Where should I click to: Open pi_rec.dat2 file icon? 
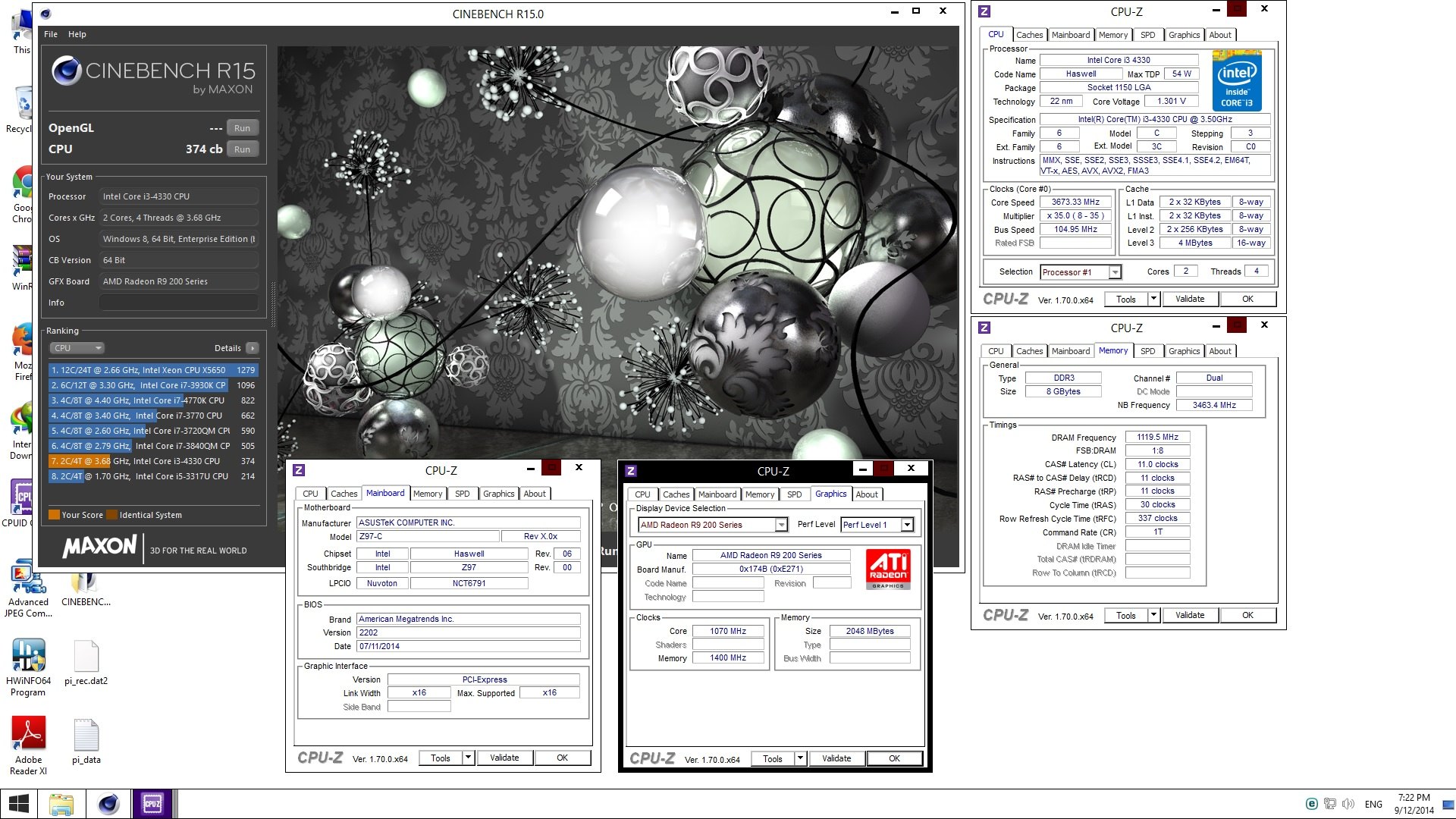pos(86,663)
